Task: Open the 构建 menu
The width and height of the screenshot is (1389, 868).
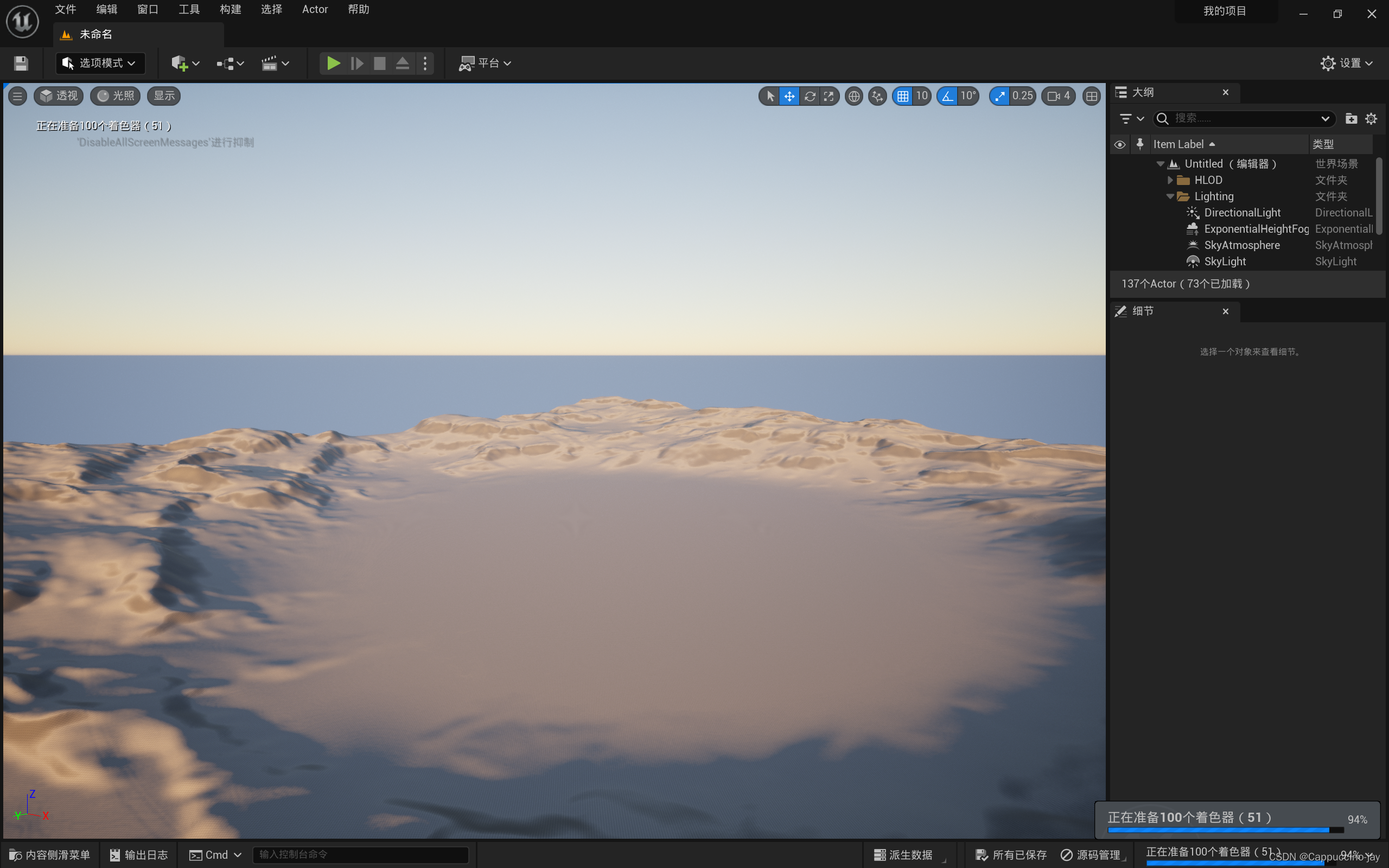Action: [x=230, y=9]
